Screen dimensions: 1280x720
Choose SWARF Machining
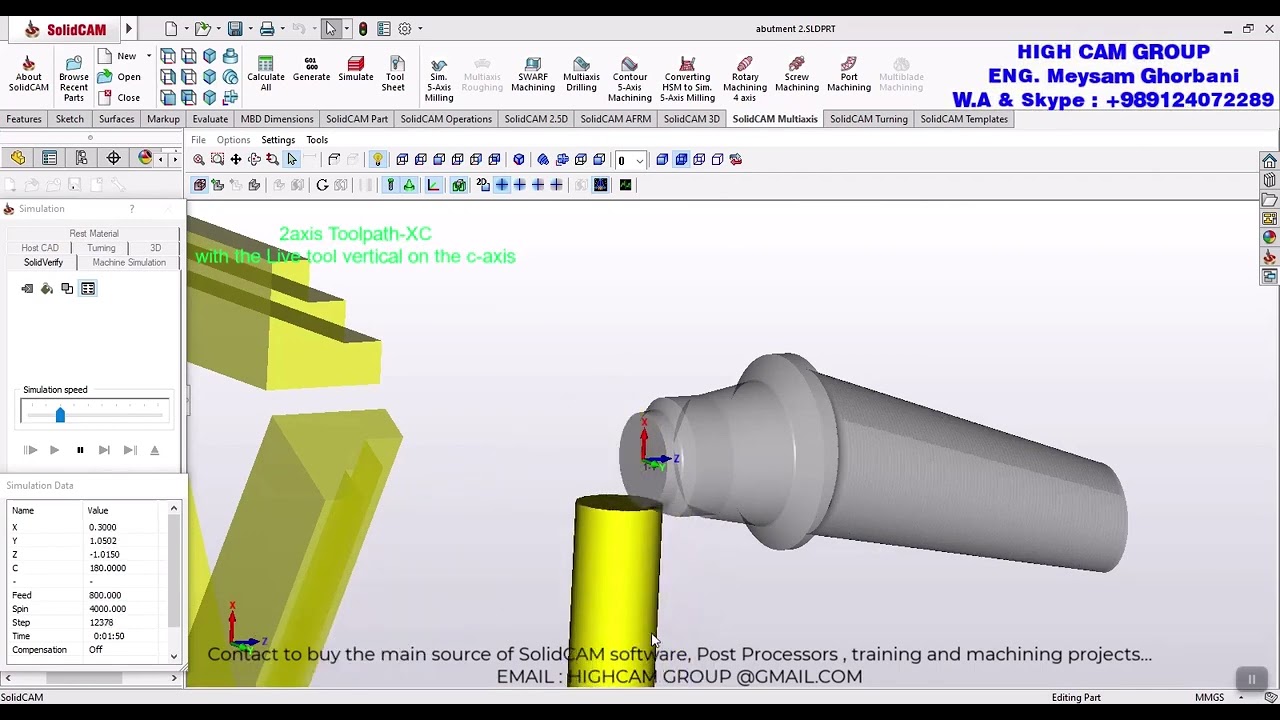point(532,75)
